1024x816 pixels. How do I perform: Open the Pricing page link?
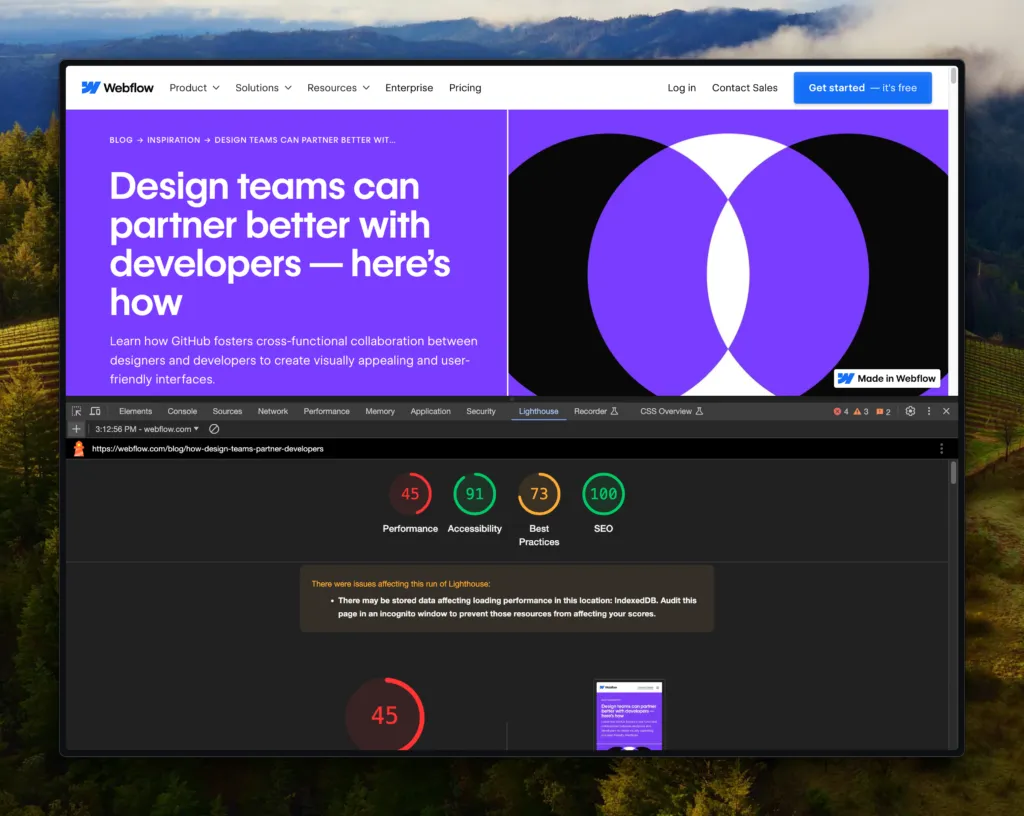(x=465, y=87)
